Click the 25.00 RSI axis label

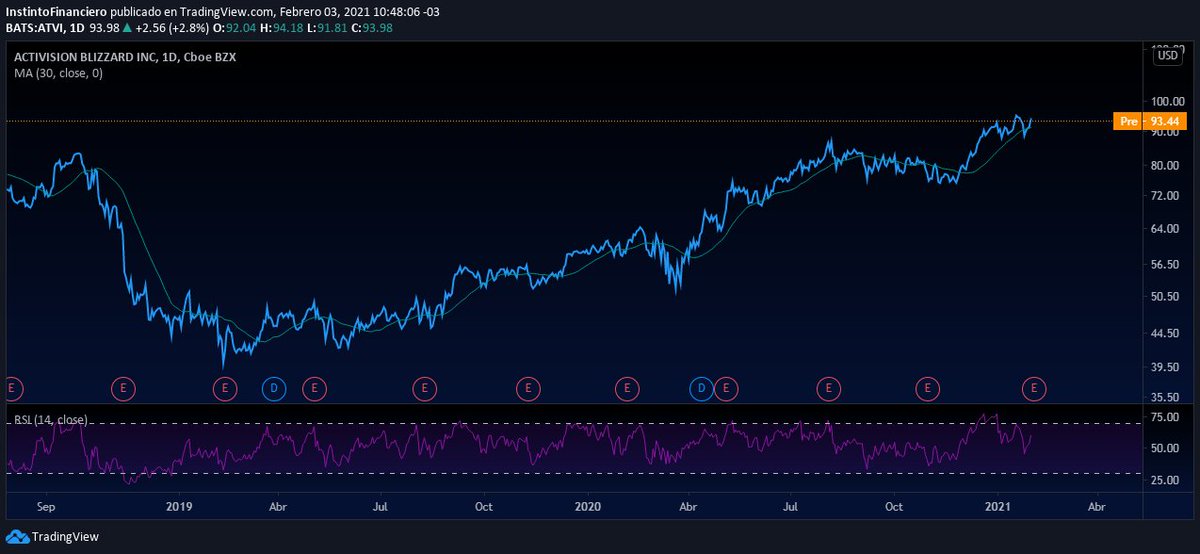(1166, 480)
